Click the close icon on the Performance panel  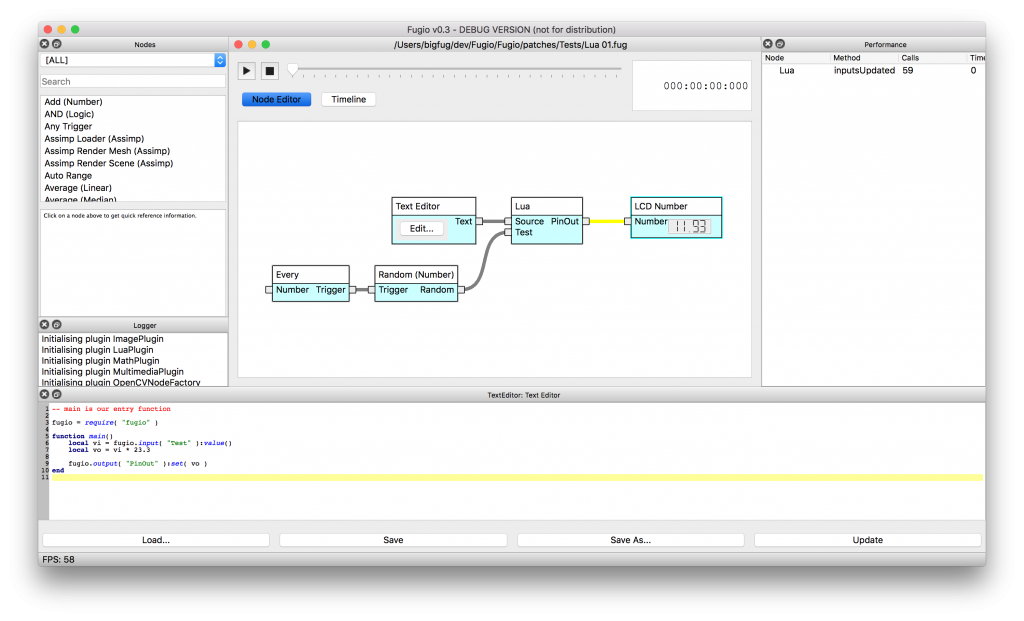(x=767, y=43)
